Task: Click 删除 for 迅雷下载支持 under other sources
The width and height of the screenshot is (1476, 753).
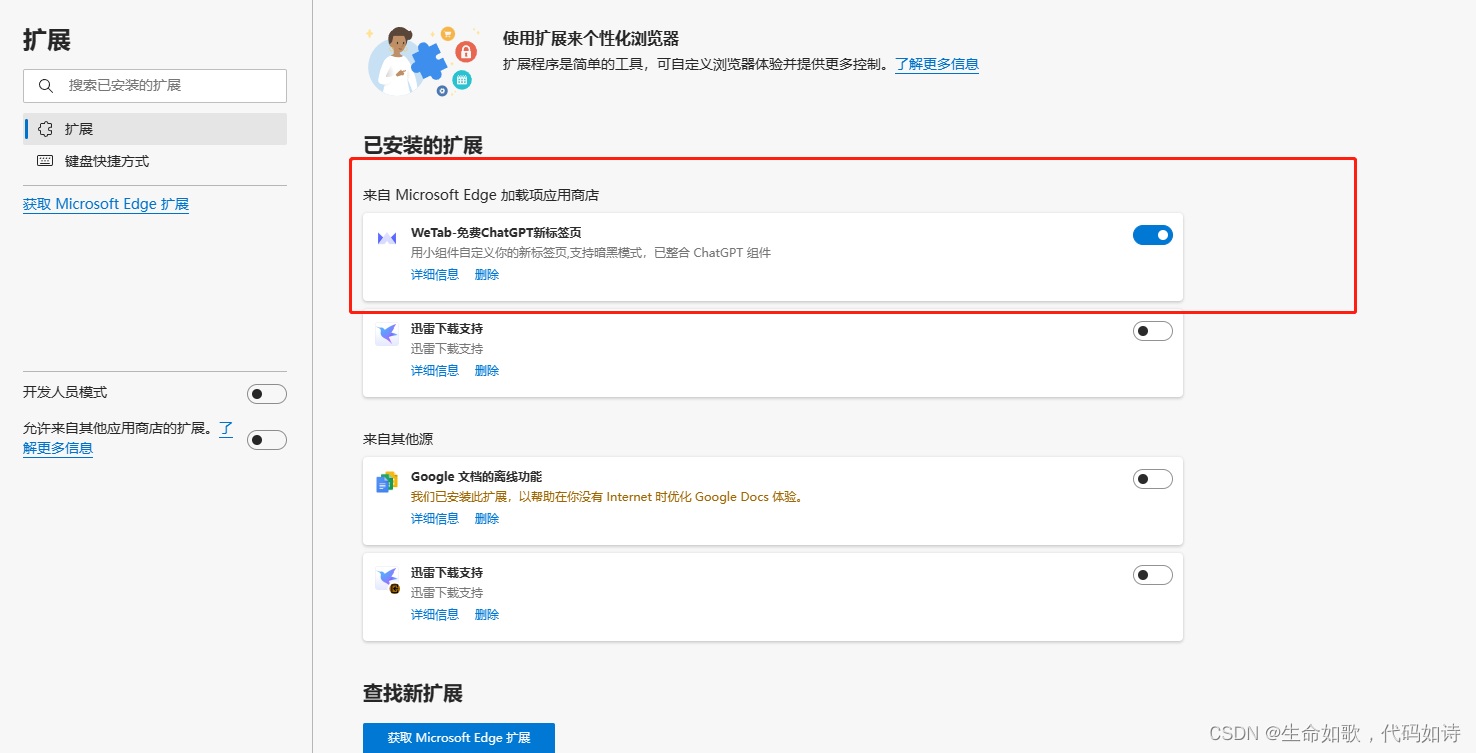Action: (487, 615)
